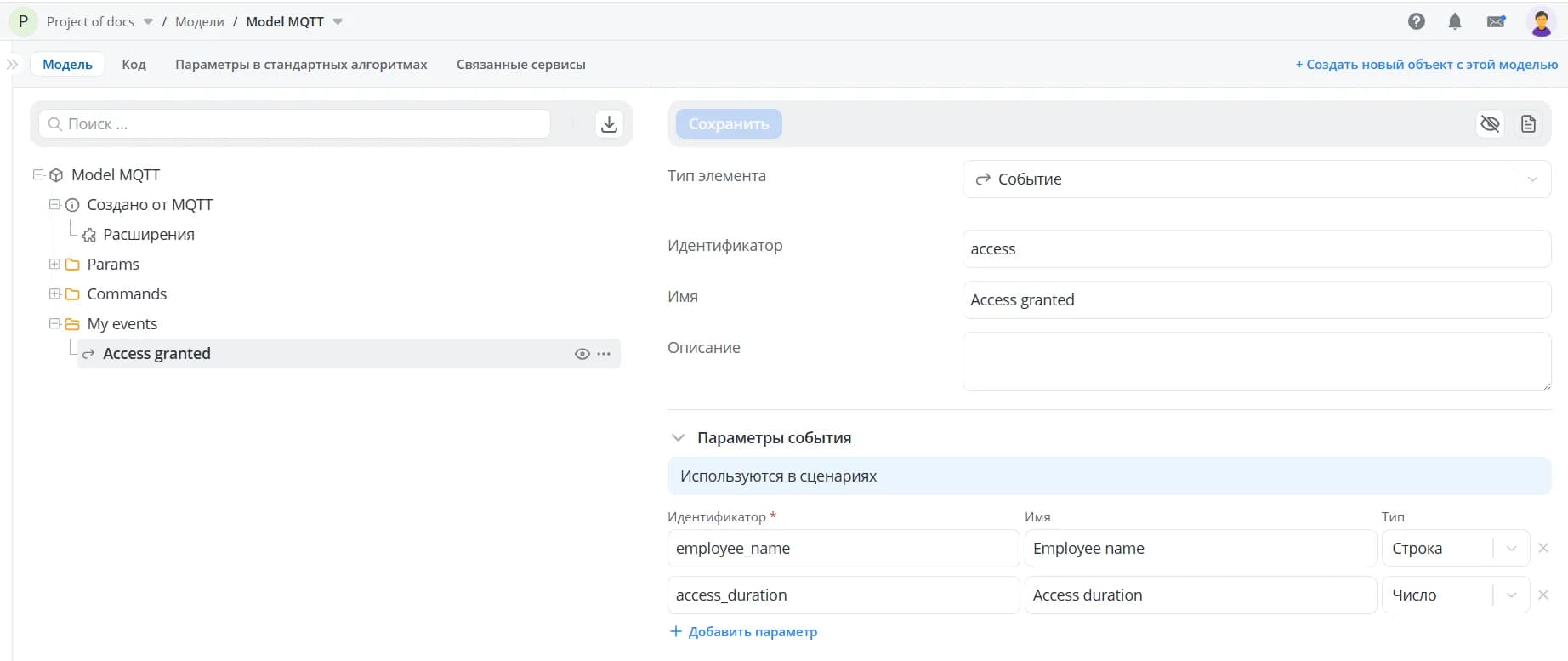Click the project 'P' avatar icon
Image resolution: width=1568 pixels, height=661 pixels.
(24, 21)
